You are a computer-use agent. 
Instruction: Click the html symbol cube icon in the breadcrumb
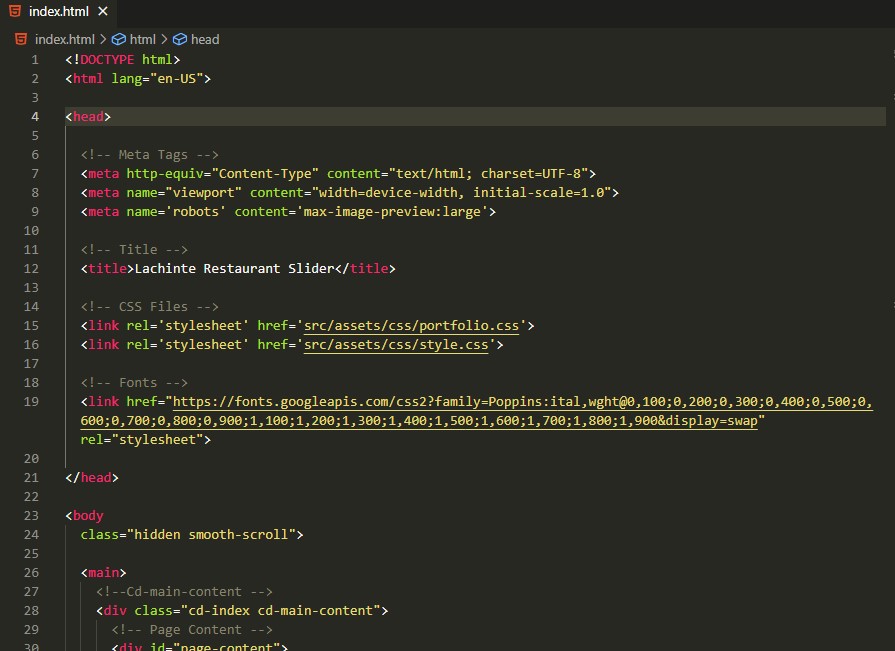tap(119, 39)
